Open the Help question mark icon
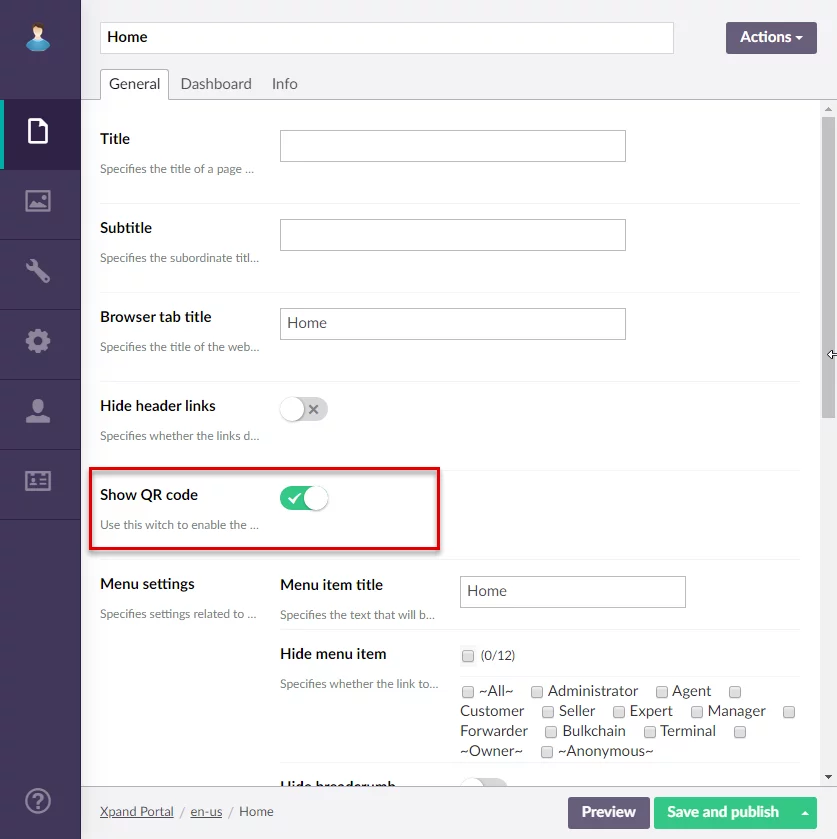Screen dimensions: 837x839 38,801
